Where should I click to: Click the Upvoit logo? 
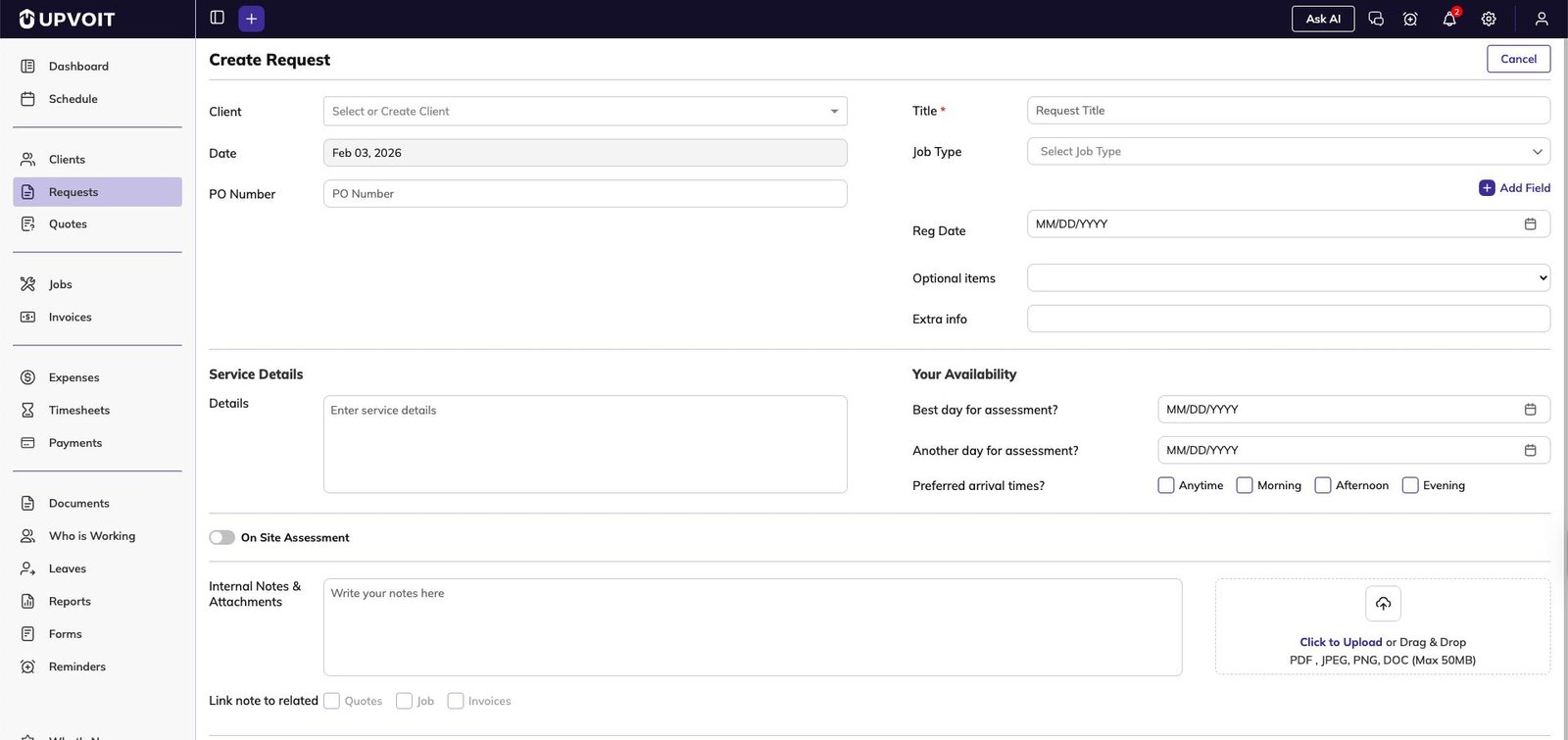click(x=67, y=19)
